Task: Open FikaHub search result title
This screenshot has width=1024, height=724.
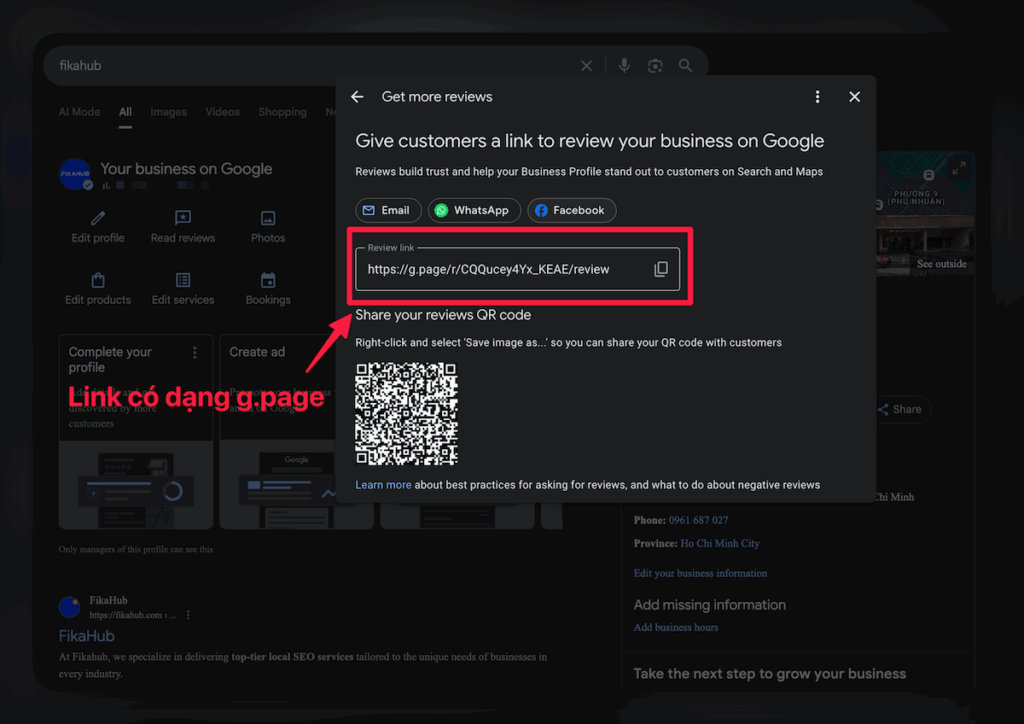Action: (x=86, y=636)
